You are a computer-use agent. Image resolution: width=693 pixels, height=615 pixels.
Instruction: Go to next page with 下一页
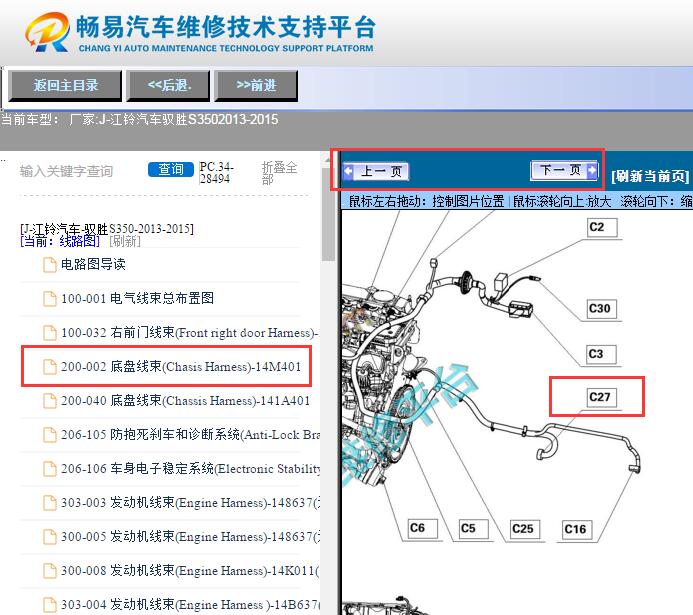pos(564,170)
